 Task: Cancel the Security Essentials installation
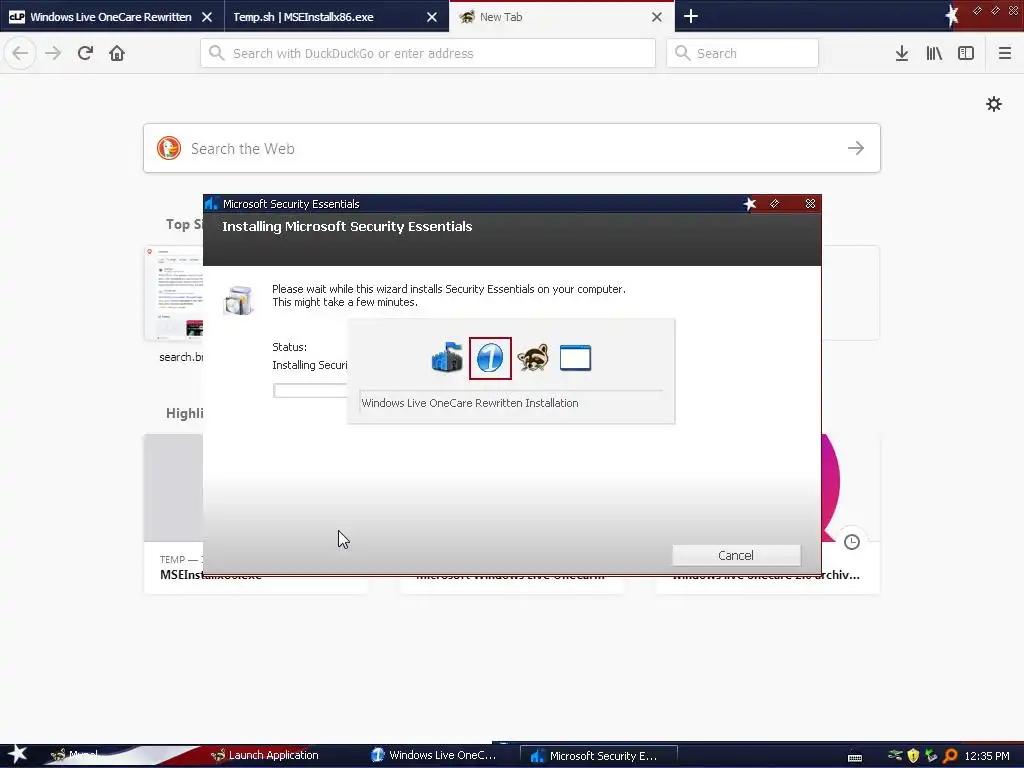point(736,555)
